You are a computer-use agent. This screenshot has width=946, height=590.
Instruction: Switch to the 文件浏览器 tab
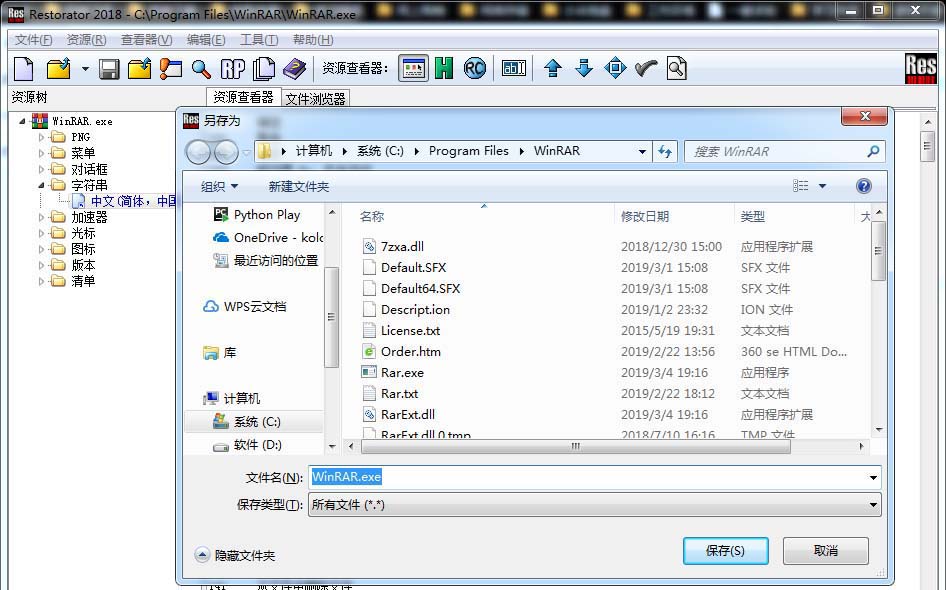316,99
